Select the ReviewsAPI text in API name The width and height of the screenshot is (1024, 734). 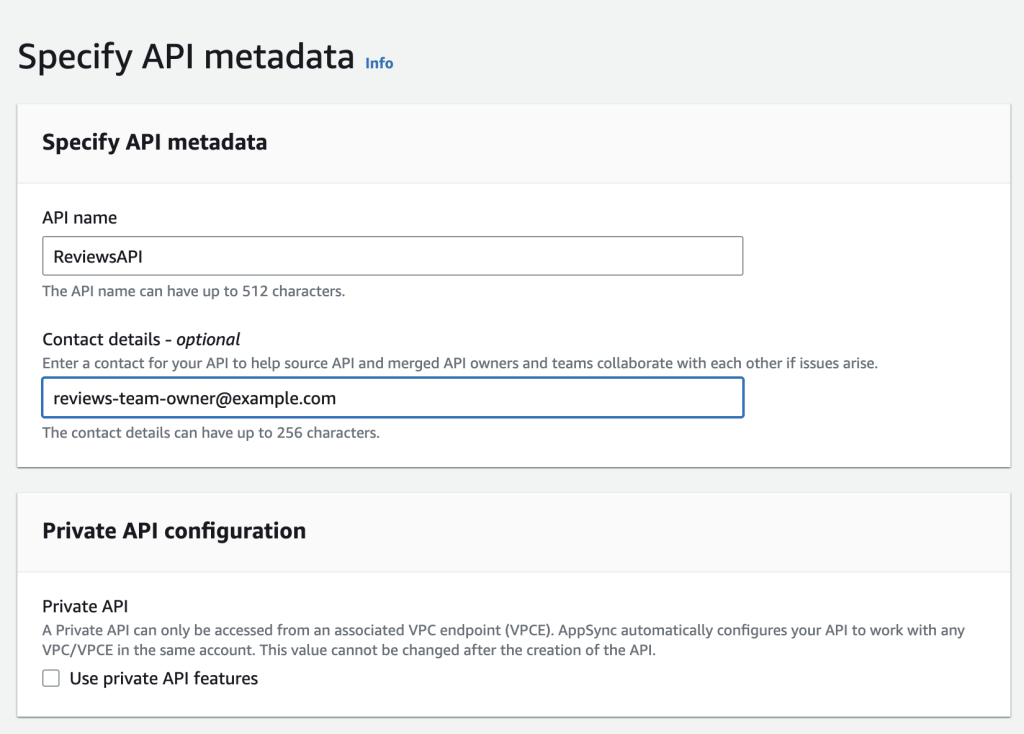coord(100,255)
